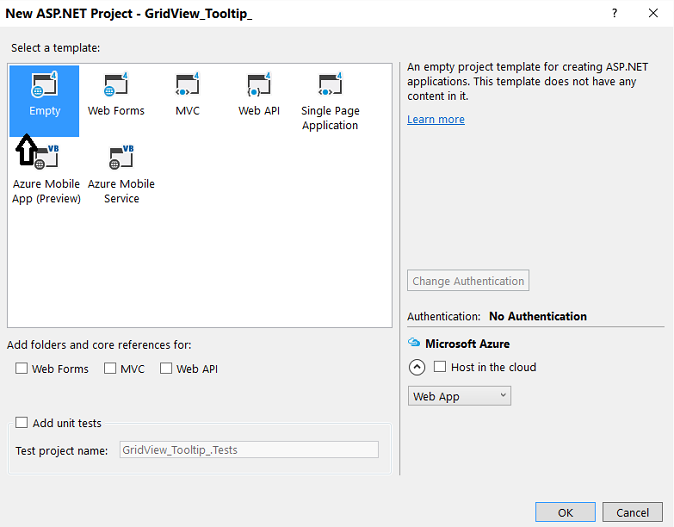Collapse the Microsoft Azure section chevron
The image size is (674, 527).
(417, 367)
